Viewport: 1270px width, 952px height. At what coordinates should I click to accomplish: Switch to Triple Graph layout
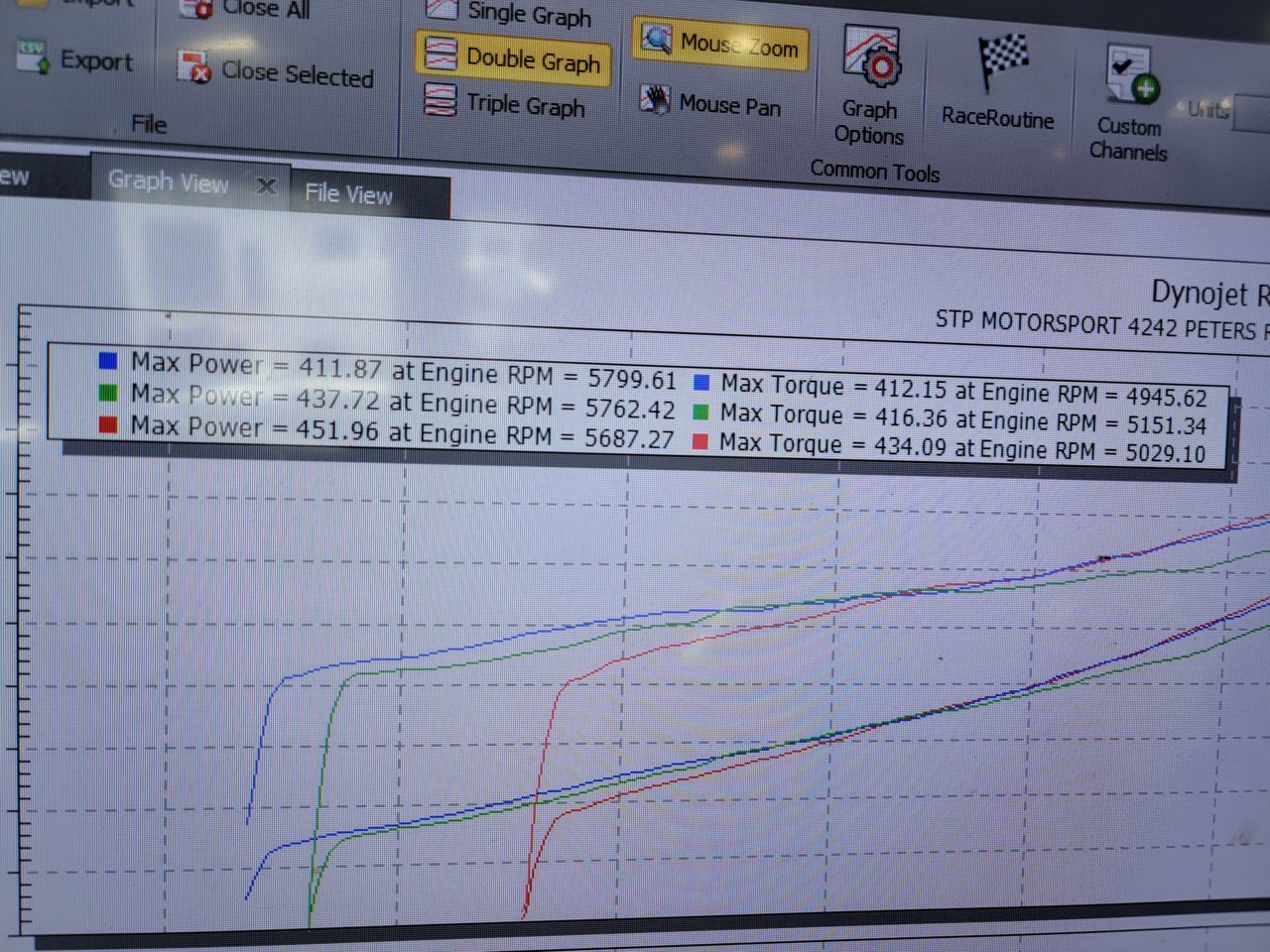[526, 105]
